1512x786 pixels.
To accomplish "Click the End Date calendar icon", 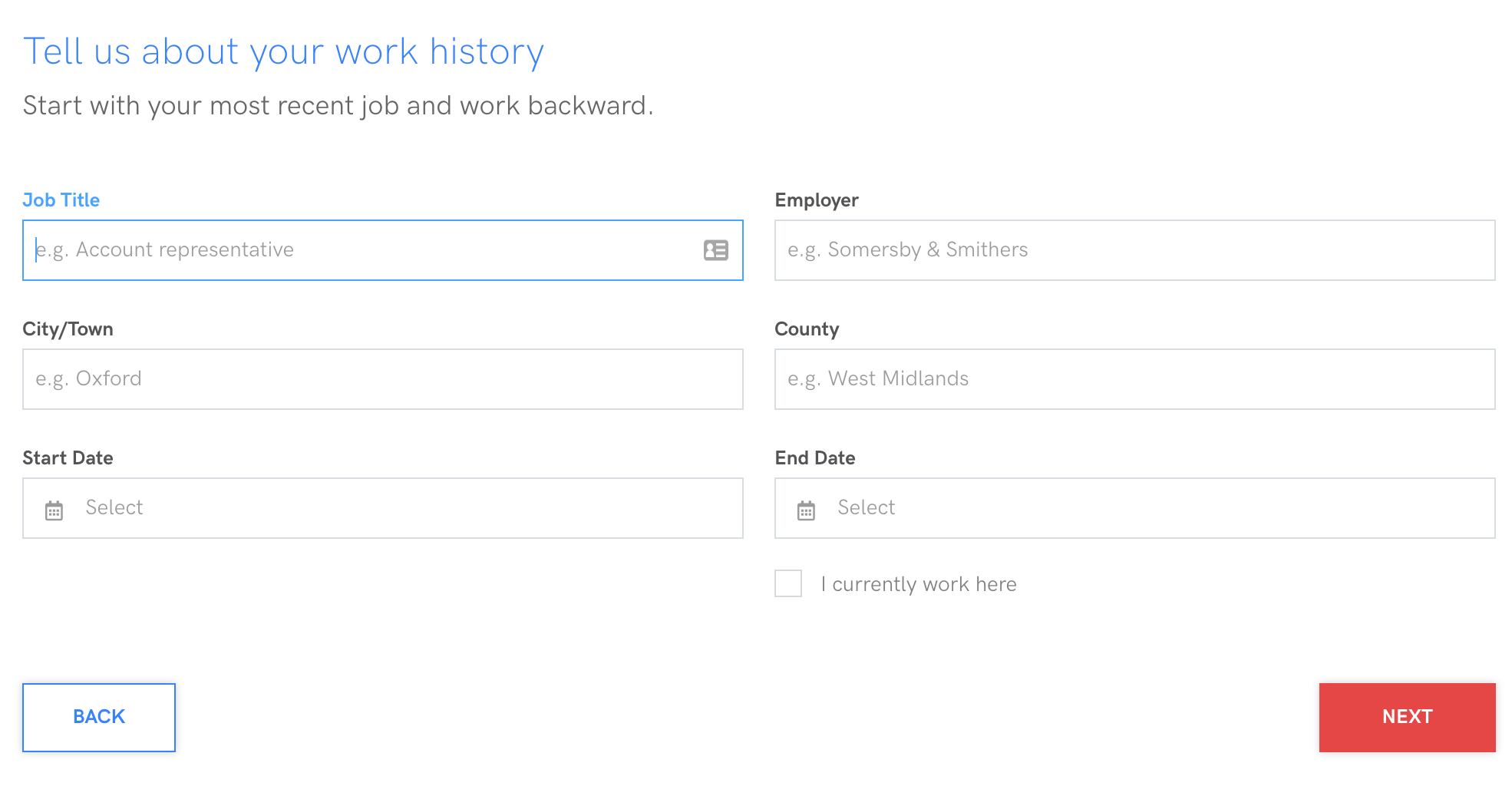I will tap(806, 510).
